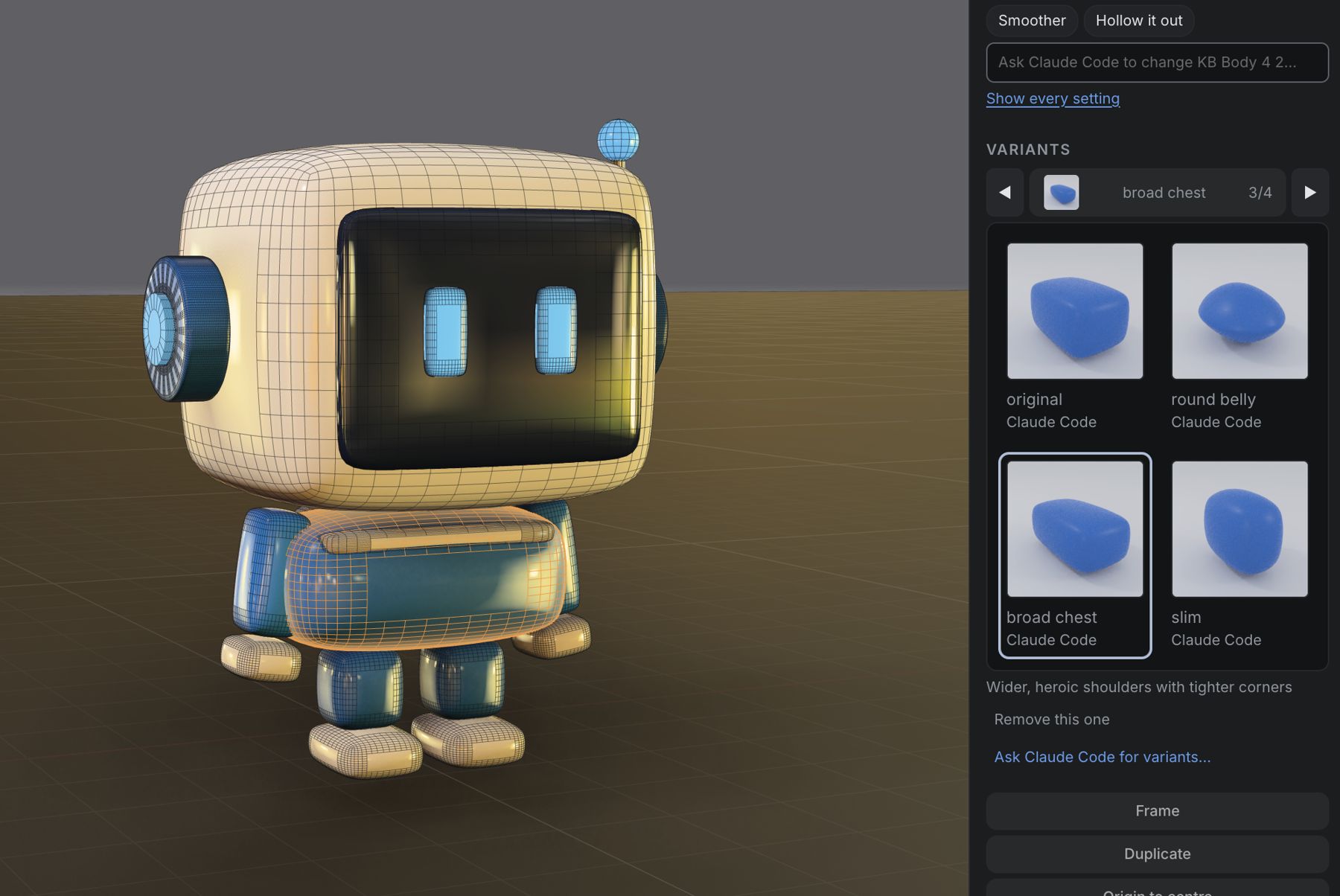Click the Smoother suggestion chip
This screenshot has height=896, width=1340.
[1032, 20]
